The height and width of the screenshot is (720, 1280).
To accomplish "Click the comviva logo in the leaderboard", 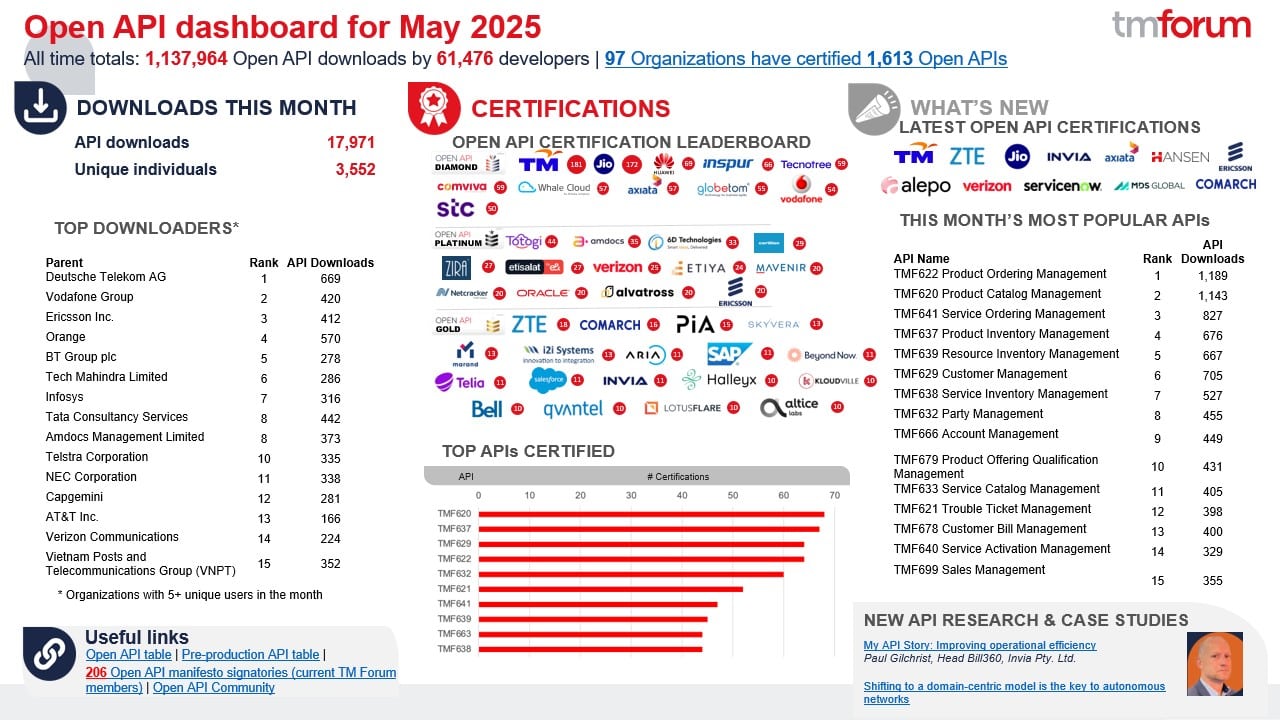I will [x=461, y=187].
